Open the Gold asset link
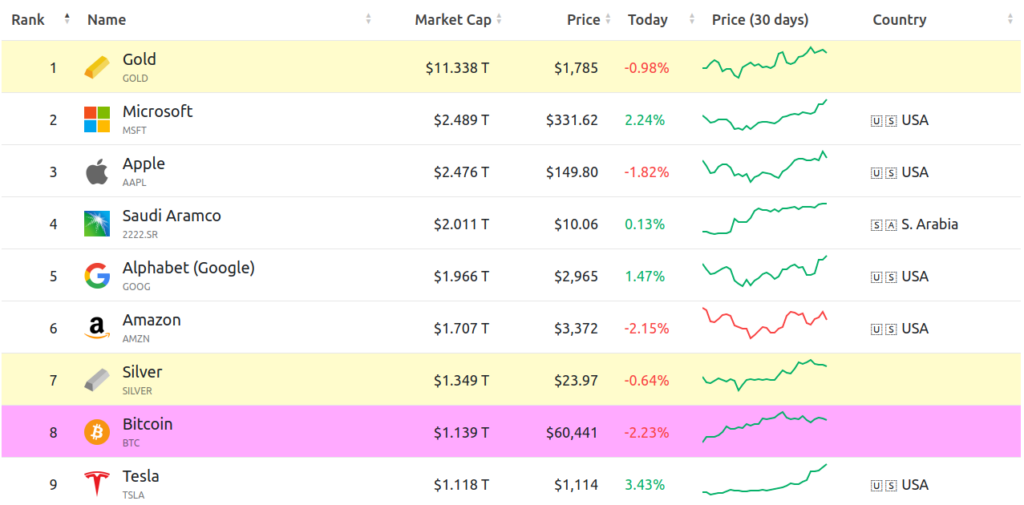This screenshot has height=505, width=1024. (x=139, y=59)
